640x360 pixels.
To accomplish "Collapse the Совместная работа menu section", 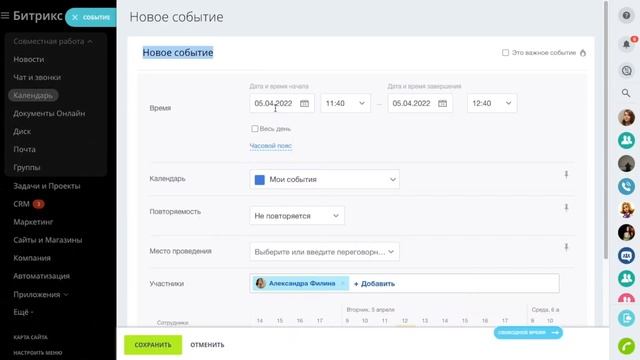I will tap(53, 42).
